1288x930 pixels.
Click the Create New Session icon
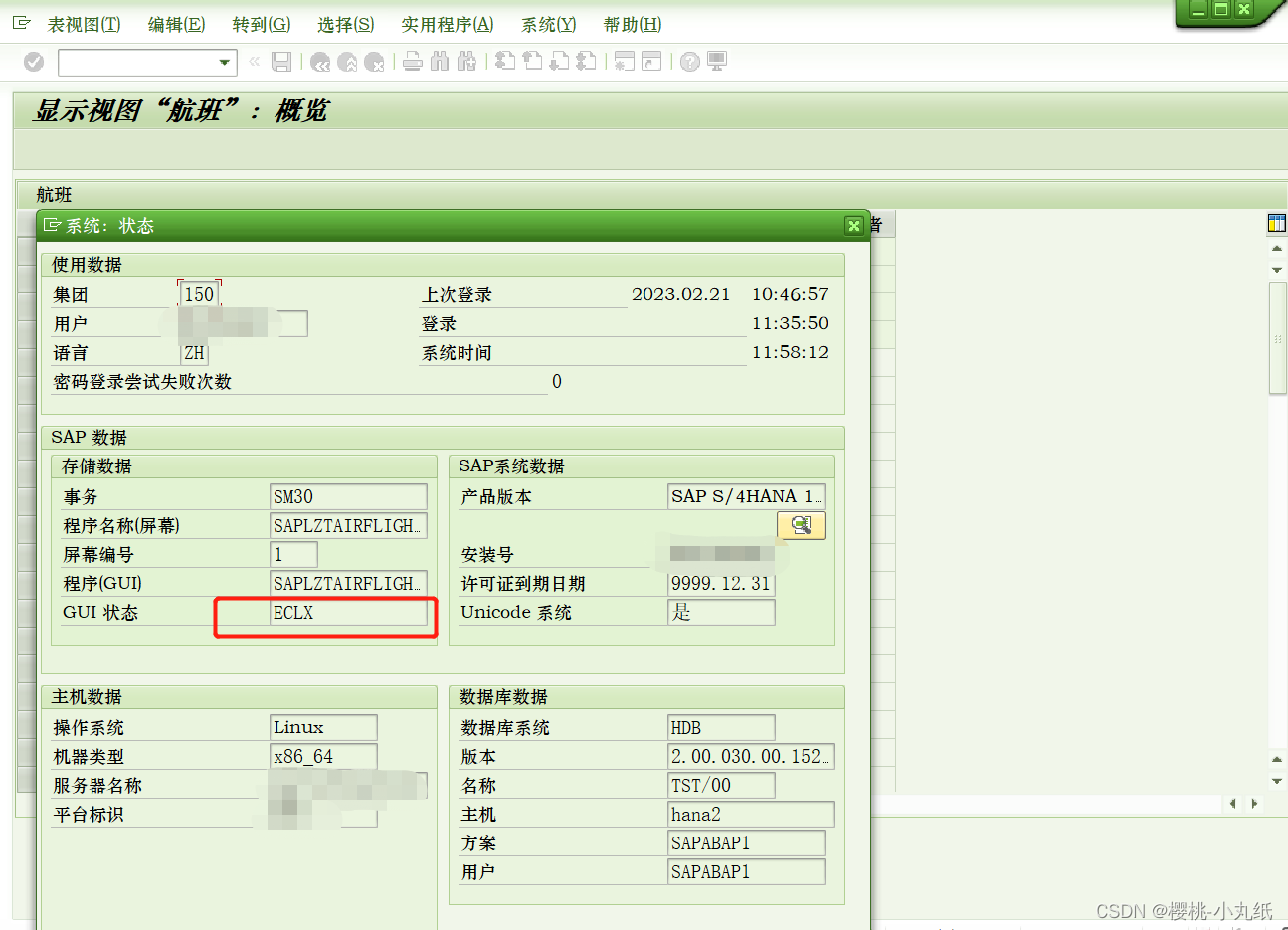point(624,61)
